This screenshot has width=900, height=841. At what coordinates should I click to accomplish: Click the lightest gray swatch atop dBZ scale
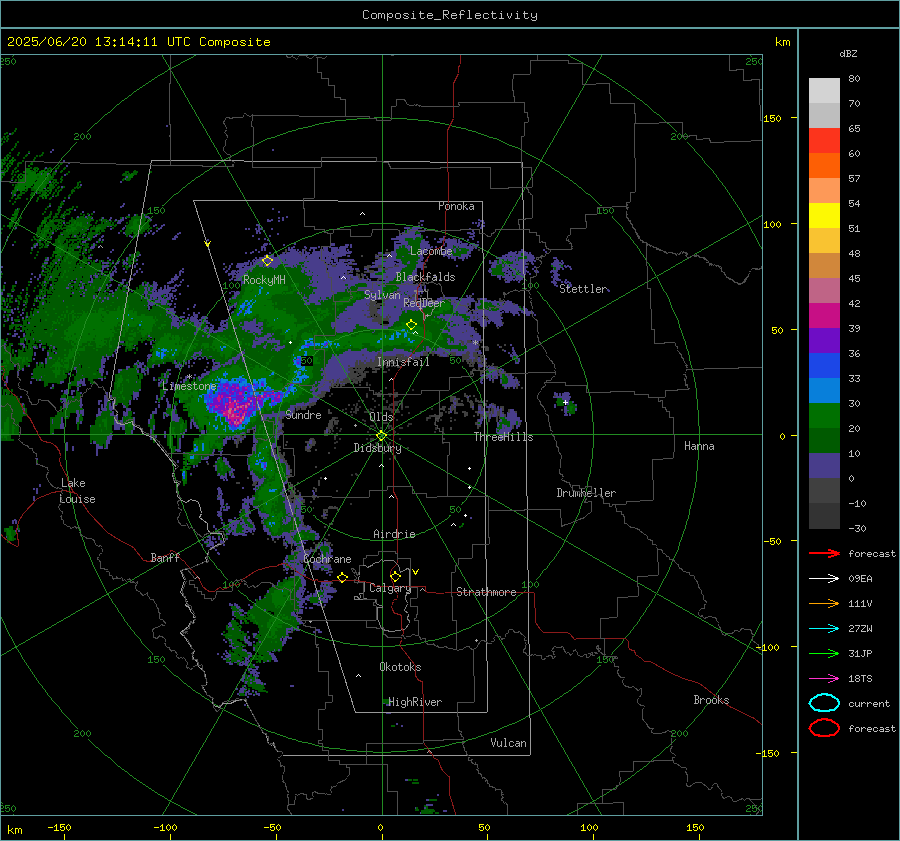[x=824, y=91]
